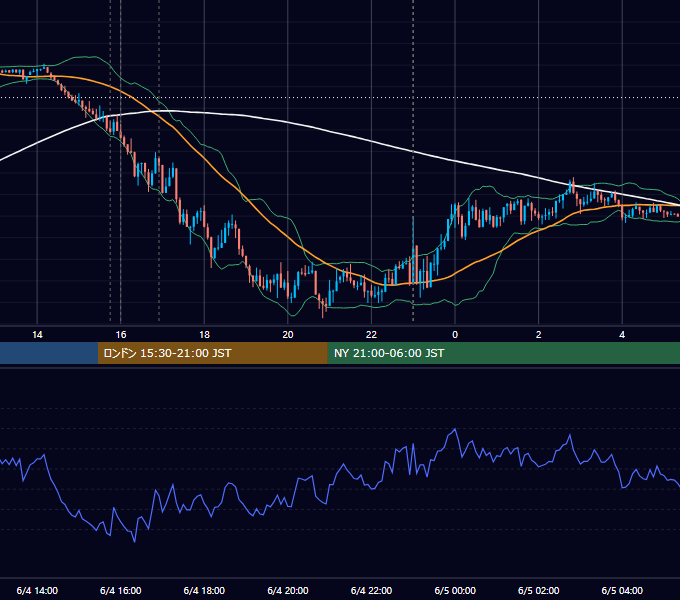
Task: Click the hour label 14 on price chart axis
Action: coord(37,335)
